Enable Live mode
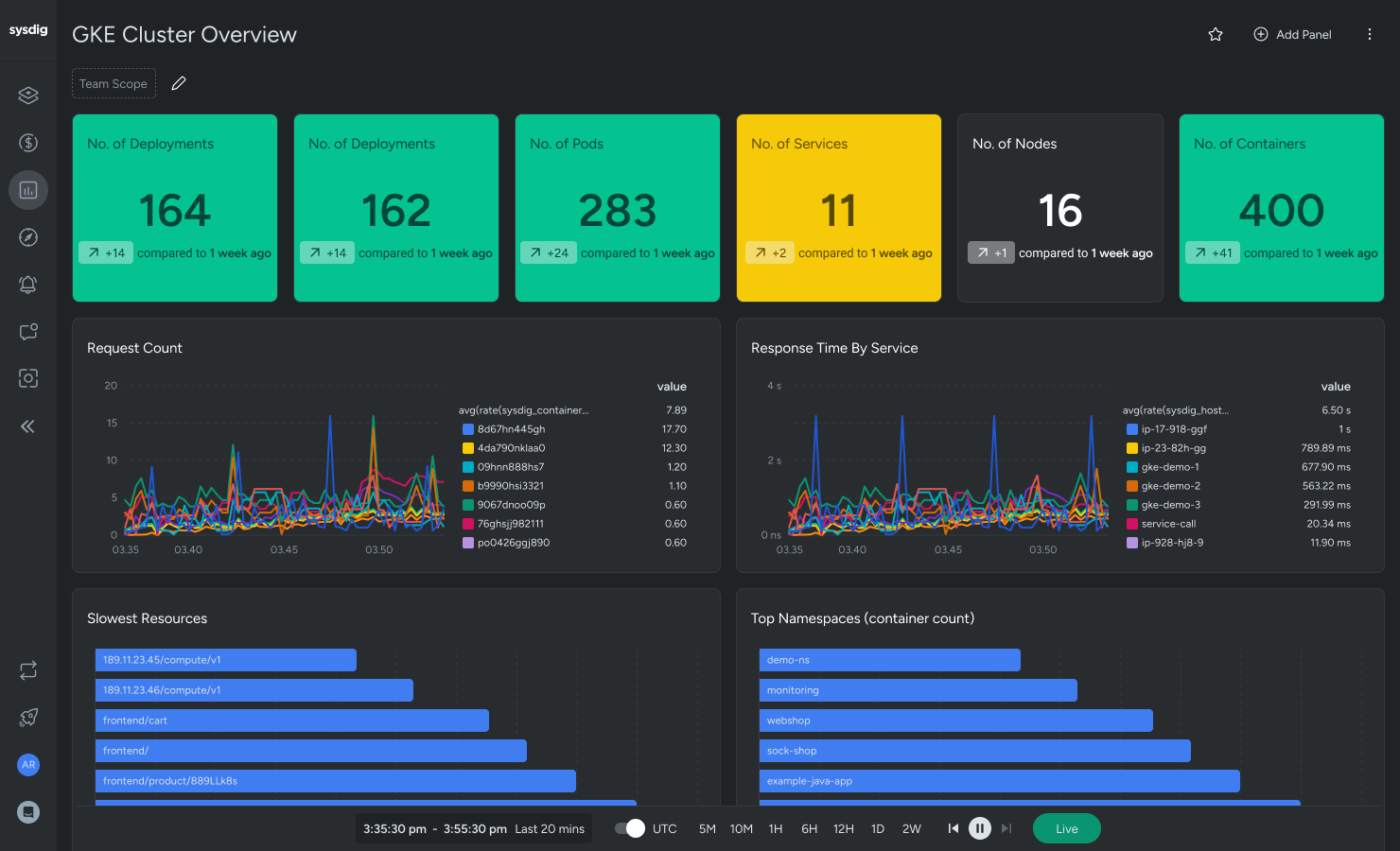1400x851 pixels. (x=1066, y=828)
